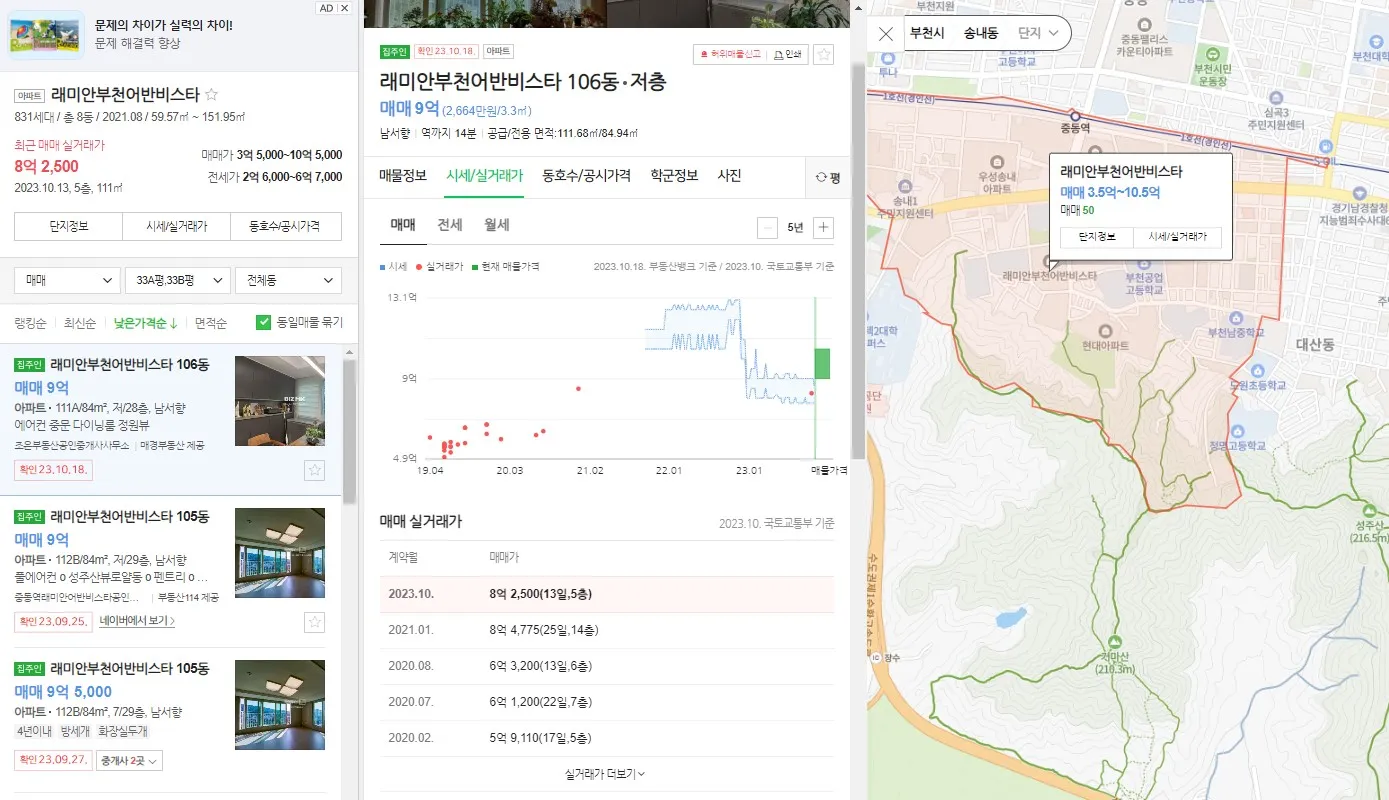
Task: Open 네이버에서 보기 link
Action: [139, 621]
